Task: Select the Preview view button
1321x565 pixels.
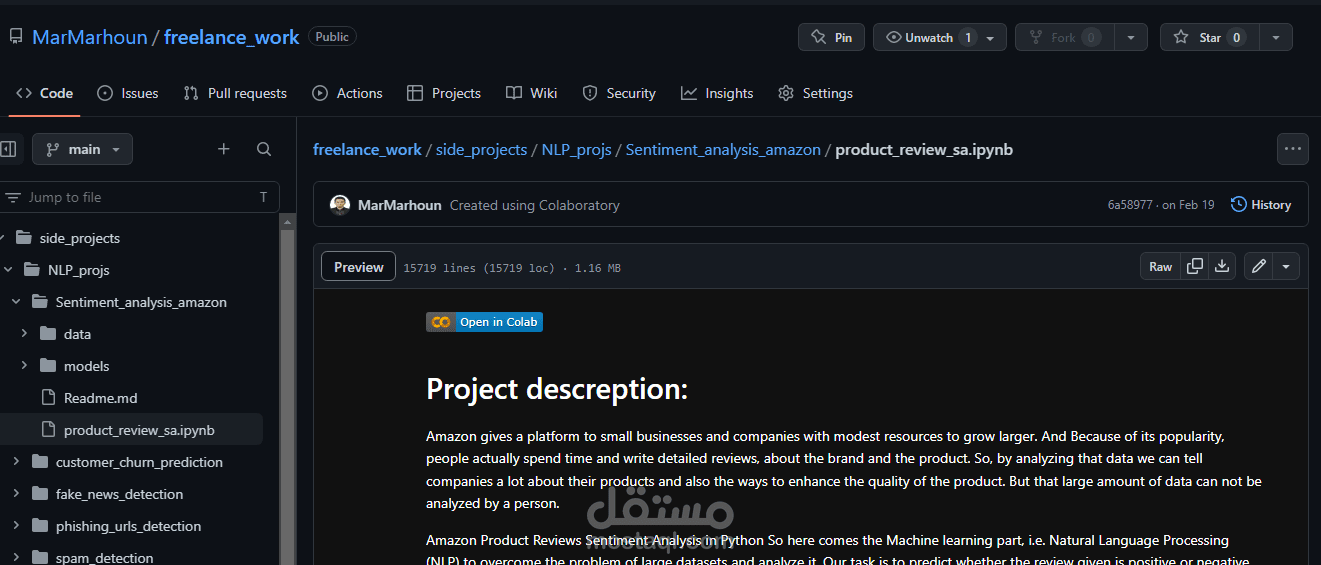Action: point(358,267)
